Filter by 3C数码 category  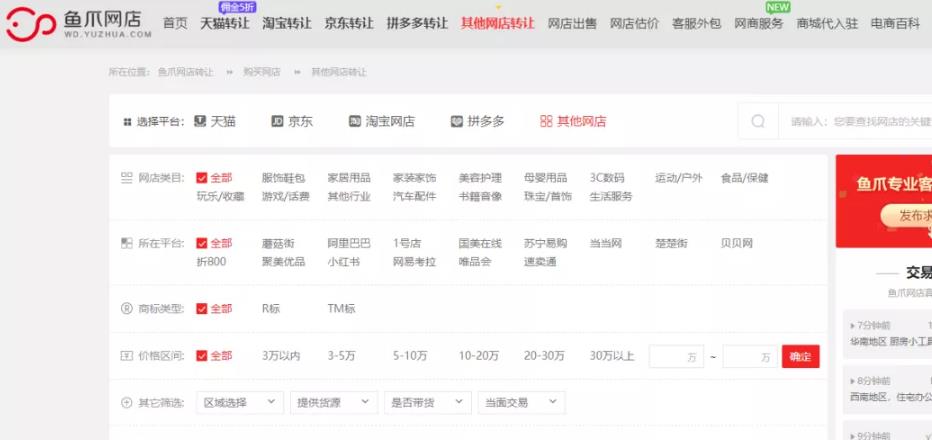click(x=607, y=178)
